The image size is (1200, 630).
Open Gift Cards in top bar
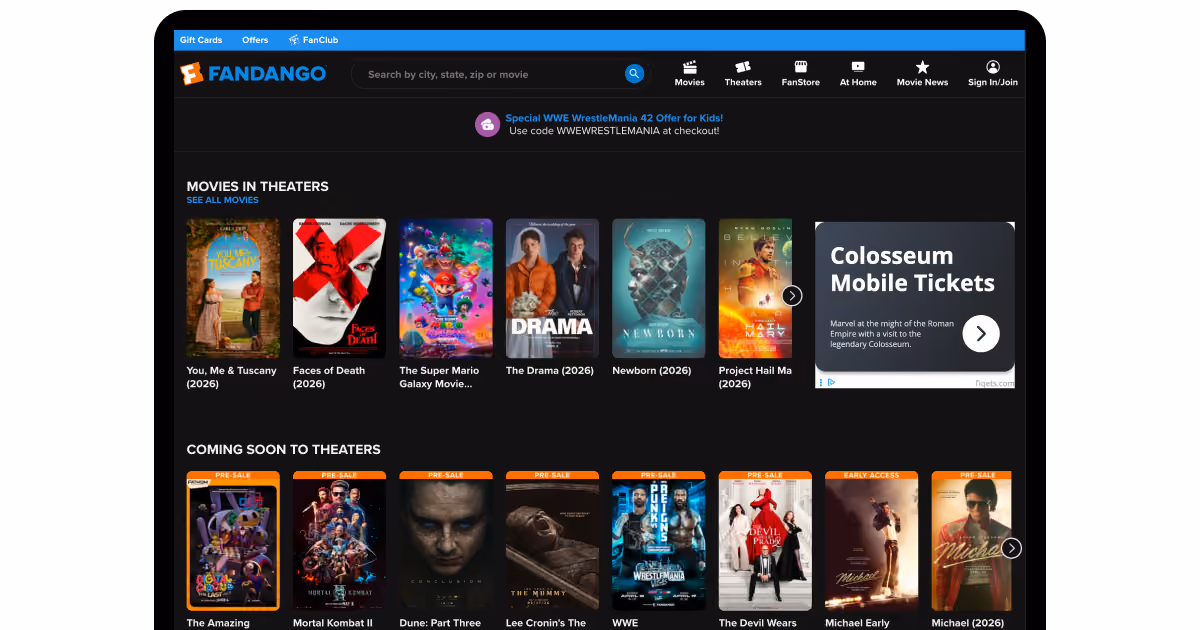pos(201,40)
